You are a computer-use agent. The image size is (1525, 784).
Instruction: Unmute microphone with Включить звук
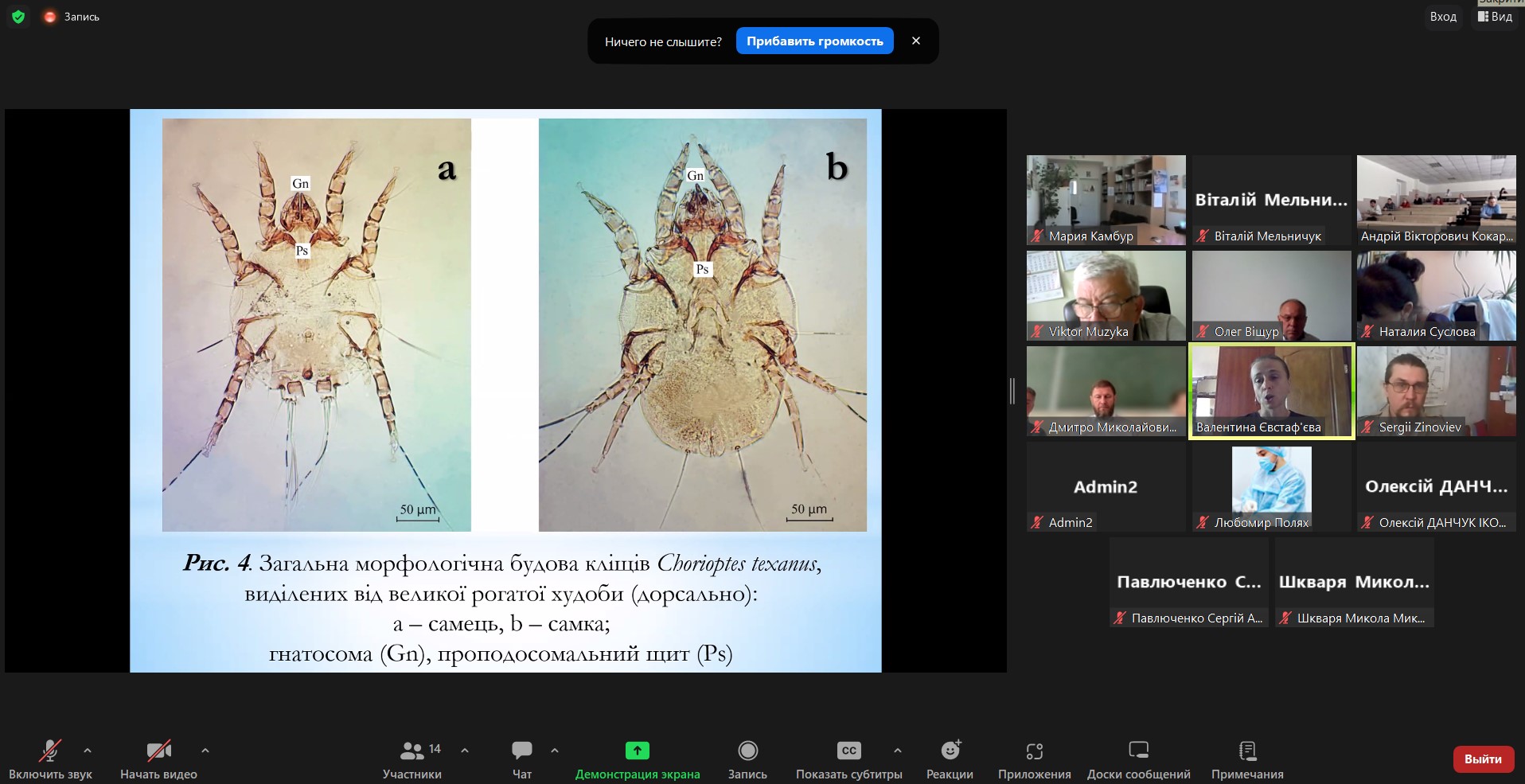[50, 759]
